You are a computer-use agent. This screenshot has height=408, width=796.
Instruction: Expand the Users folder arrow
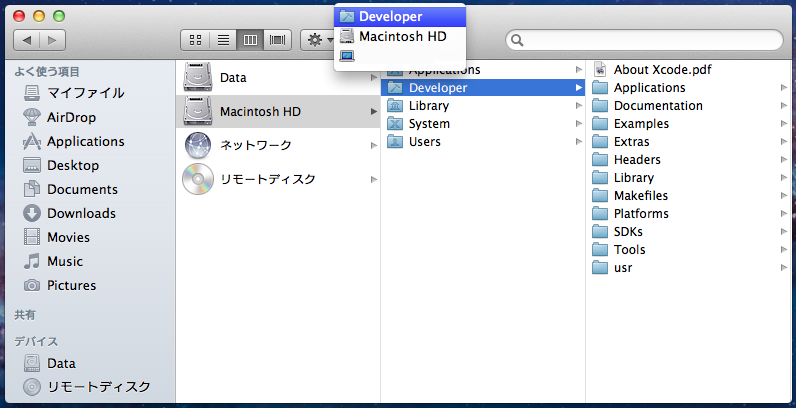[578, 142]
